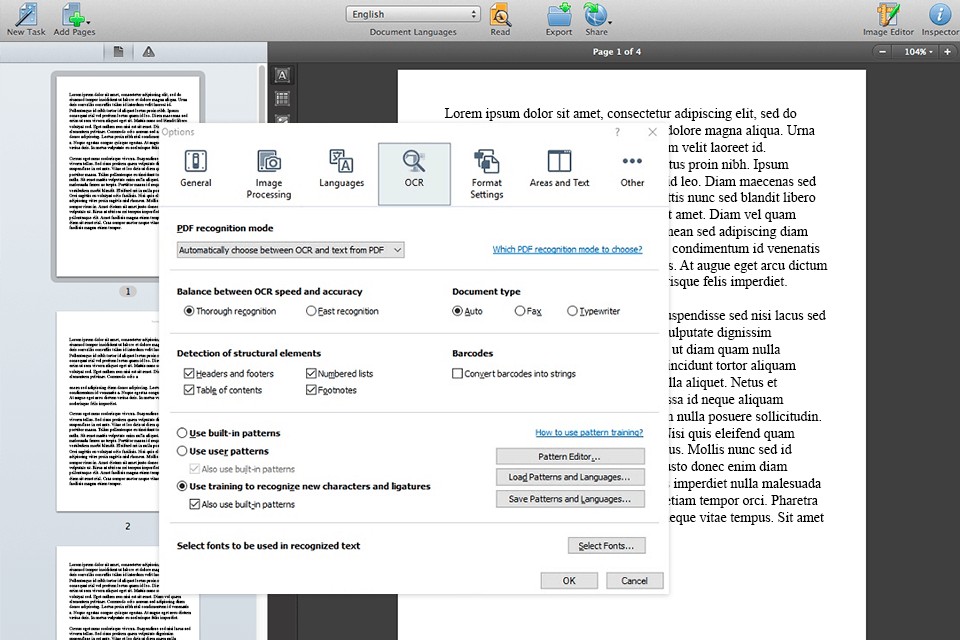Click the Share globe icon
Image resolution: width=960 pixels, height=640 pixels.
tap(596, 15)
